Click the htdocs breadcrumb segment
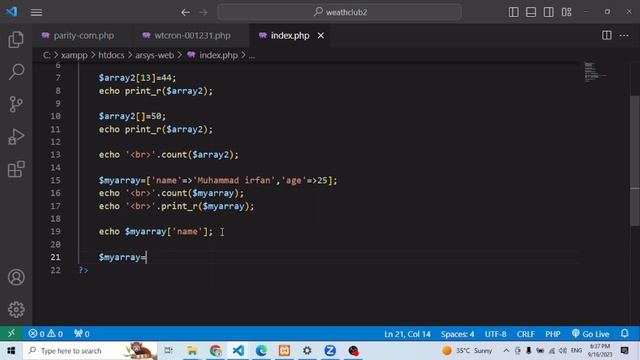Viewport: 640px width, 360px height. tap(111, 55)
